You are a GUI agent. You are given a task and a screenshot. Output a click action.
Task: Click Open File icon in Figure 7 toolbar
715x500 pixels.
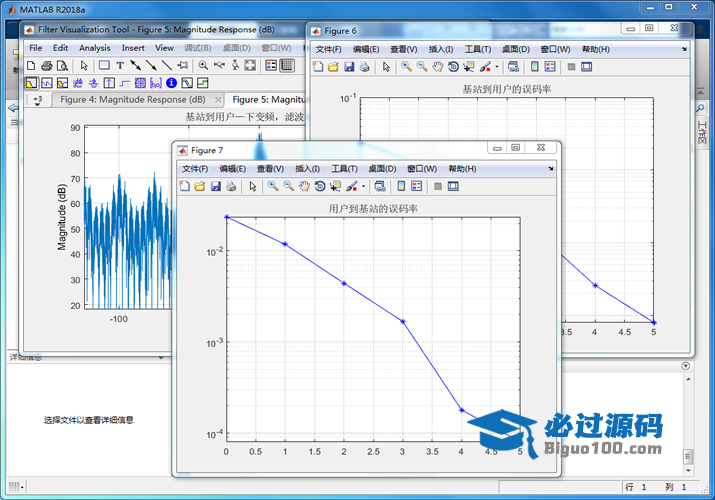pyautogui.click(x=200, y=186)
